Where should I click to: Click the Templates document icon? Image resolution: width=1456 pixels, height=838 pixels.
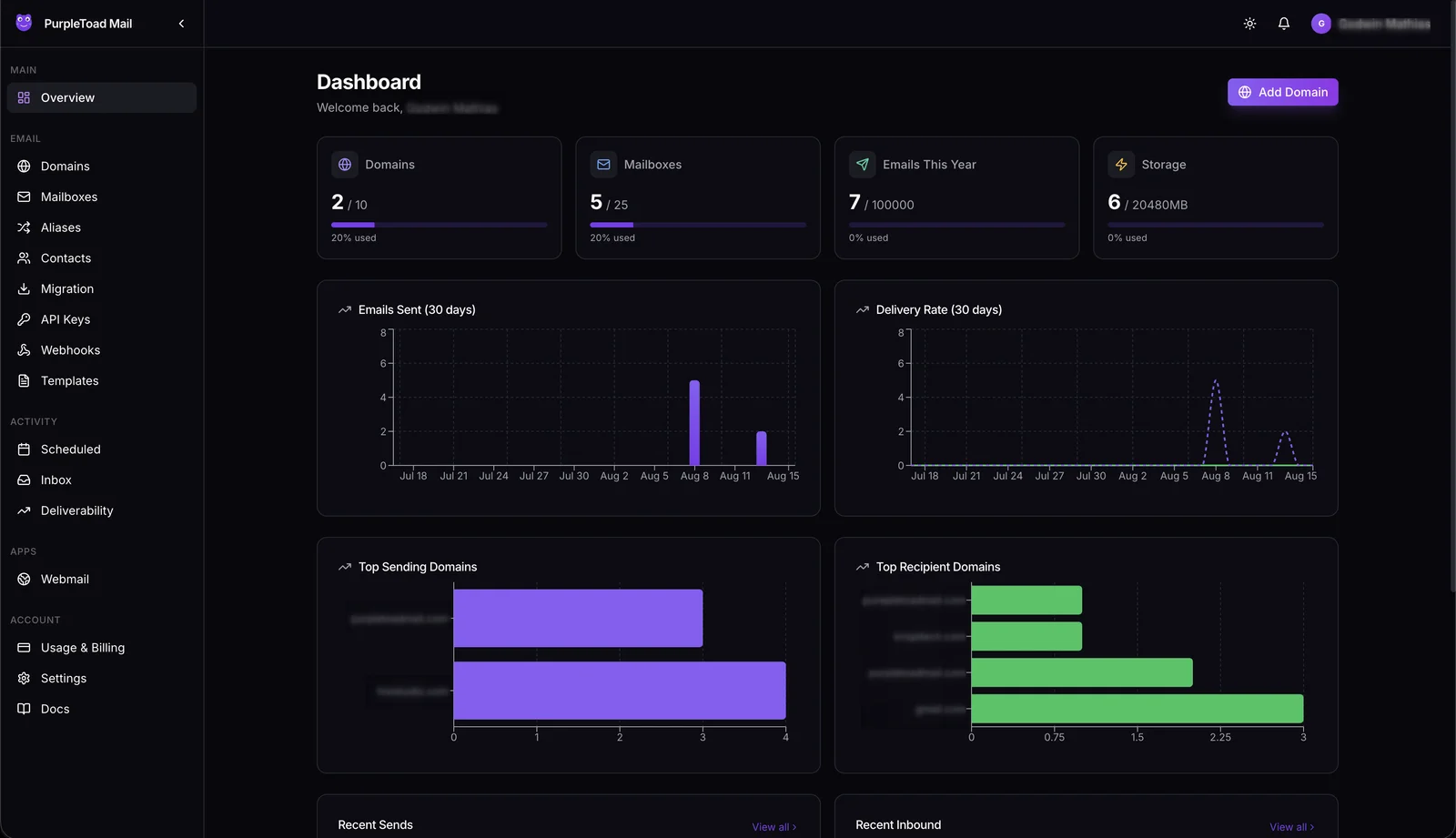click(24, 380)
